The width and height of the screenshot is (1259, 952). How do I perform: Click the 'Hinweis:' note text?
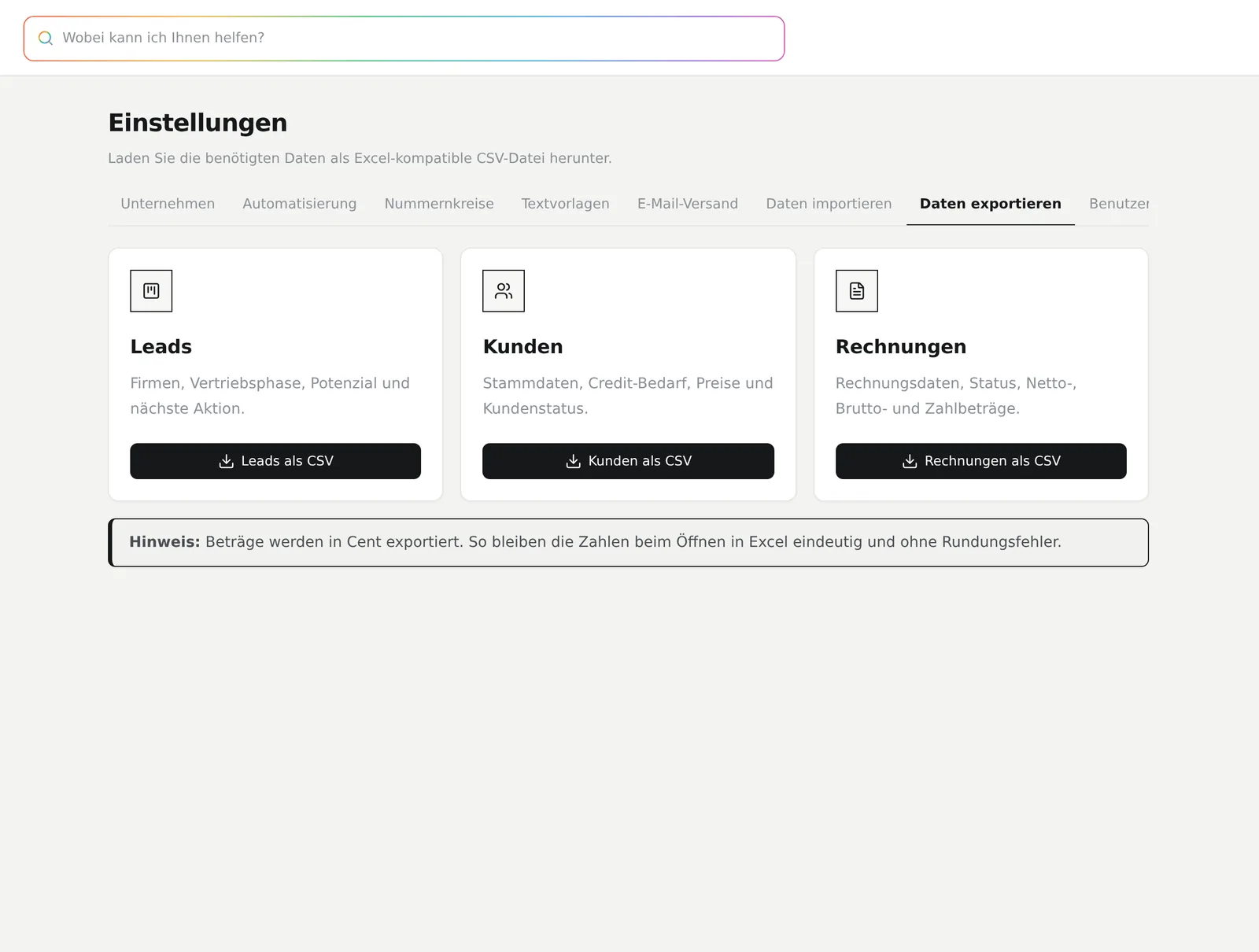point(595,542)
